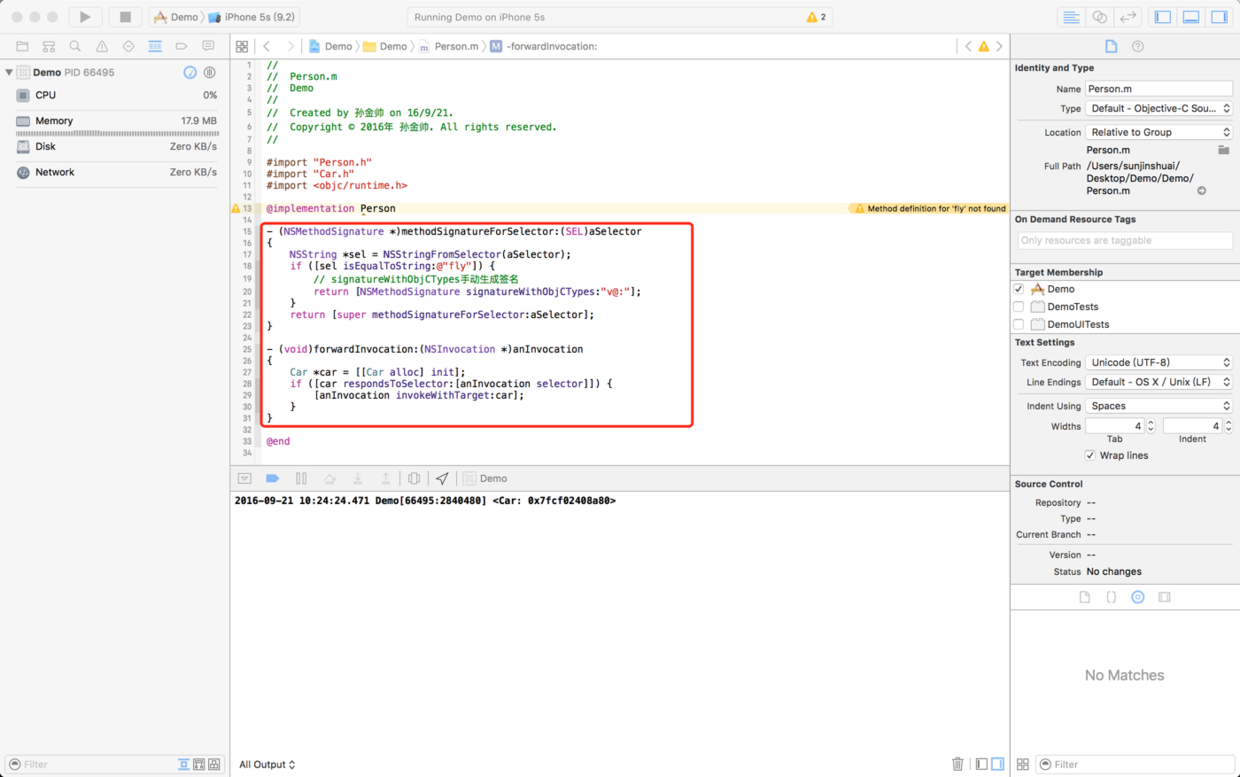This screenshot has width=1240, height=777.
Task: Open the related items grid icon in jump bar
Action: click(242, 46)
